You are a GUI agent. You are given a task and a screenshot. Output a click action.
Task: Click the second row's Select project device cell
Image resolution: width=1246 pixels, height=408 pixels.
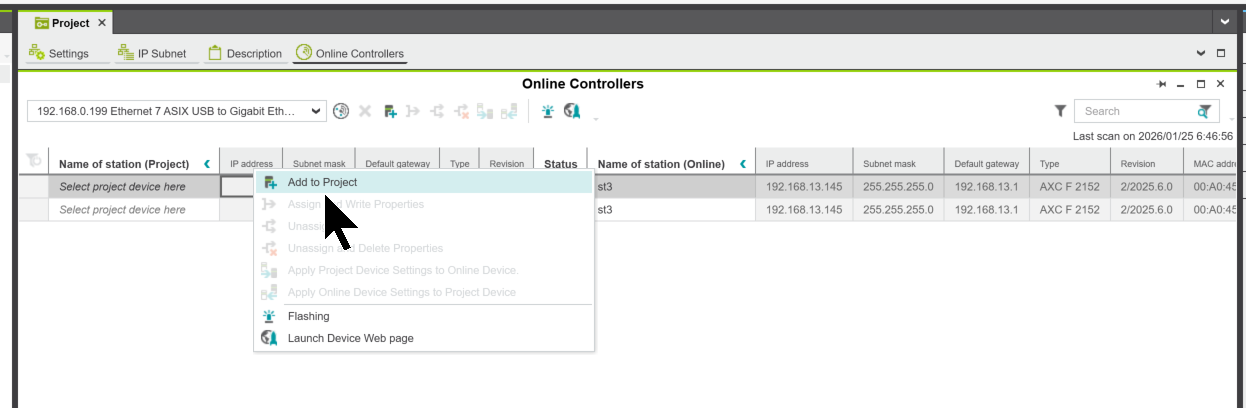[x=122, y=210]
